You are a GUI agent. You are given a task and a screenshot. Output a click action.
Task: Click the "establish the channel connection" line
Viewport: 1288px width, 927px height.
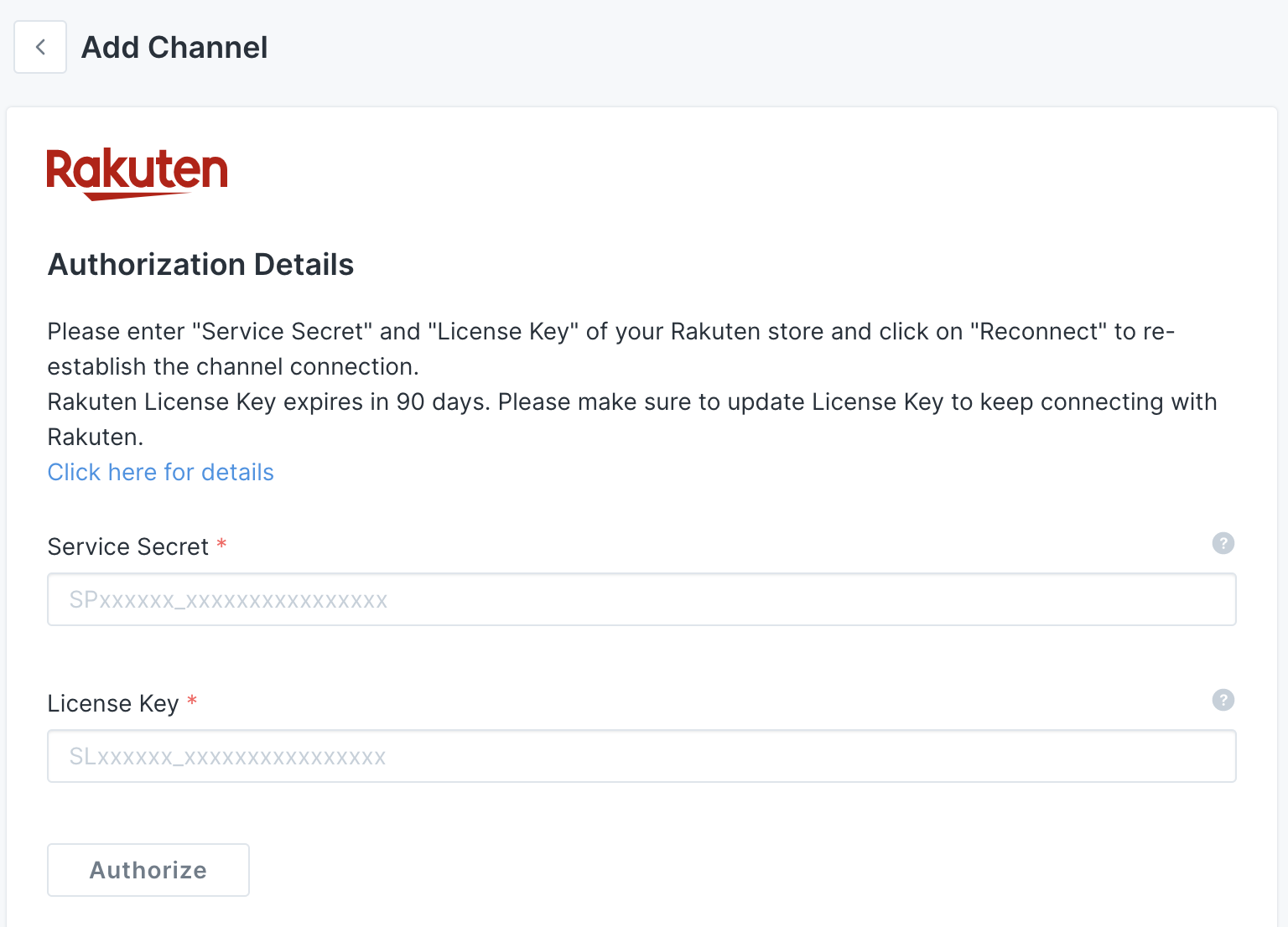click(233, 367)
